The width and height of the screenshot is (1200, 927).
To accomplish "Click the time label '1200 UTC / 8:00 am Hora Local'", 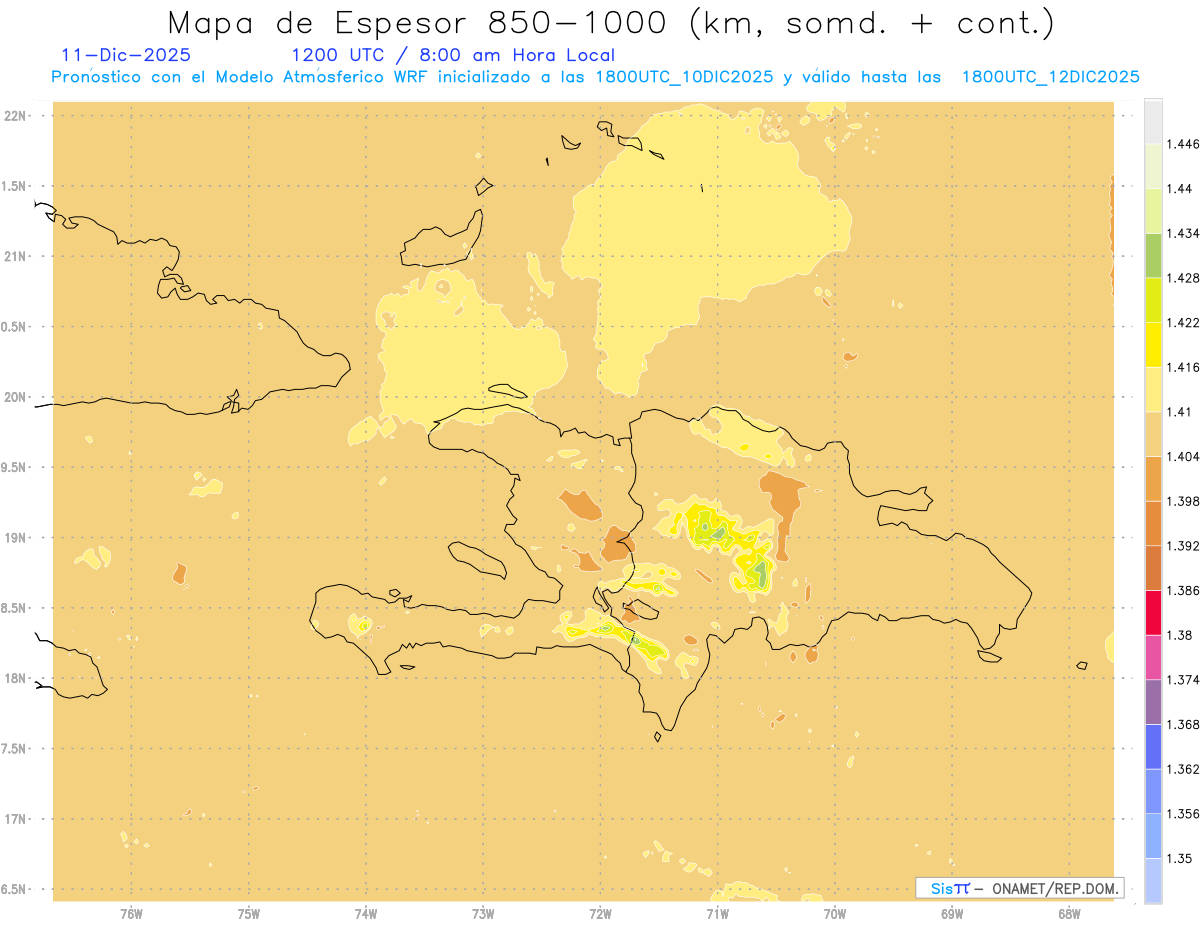I will click(453, 55).
